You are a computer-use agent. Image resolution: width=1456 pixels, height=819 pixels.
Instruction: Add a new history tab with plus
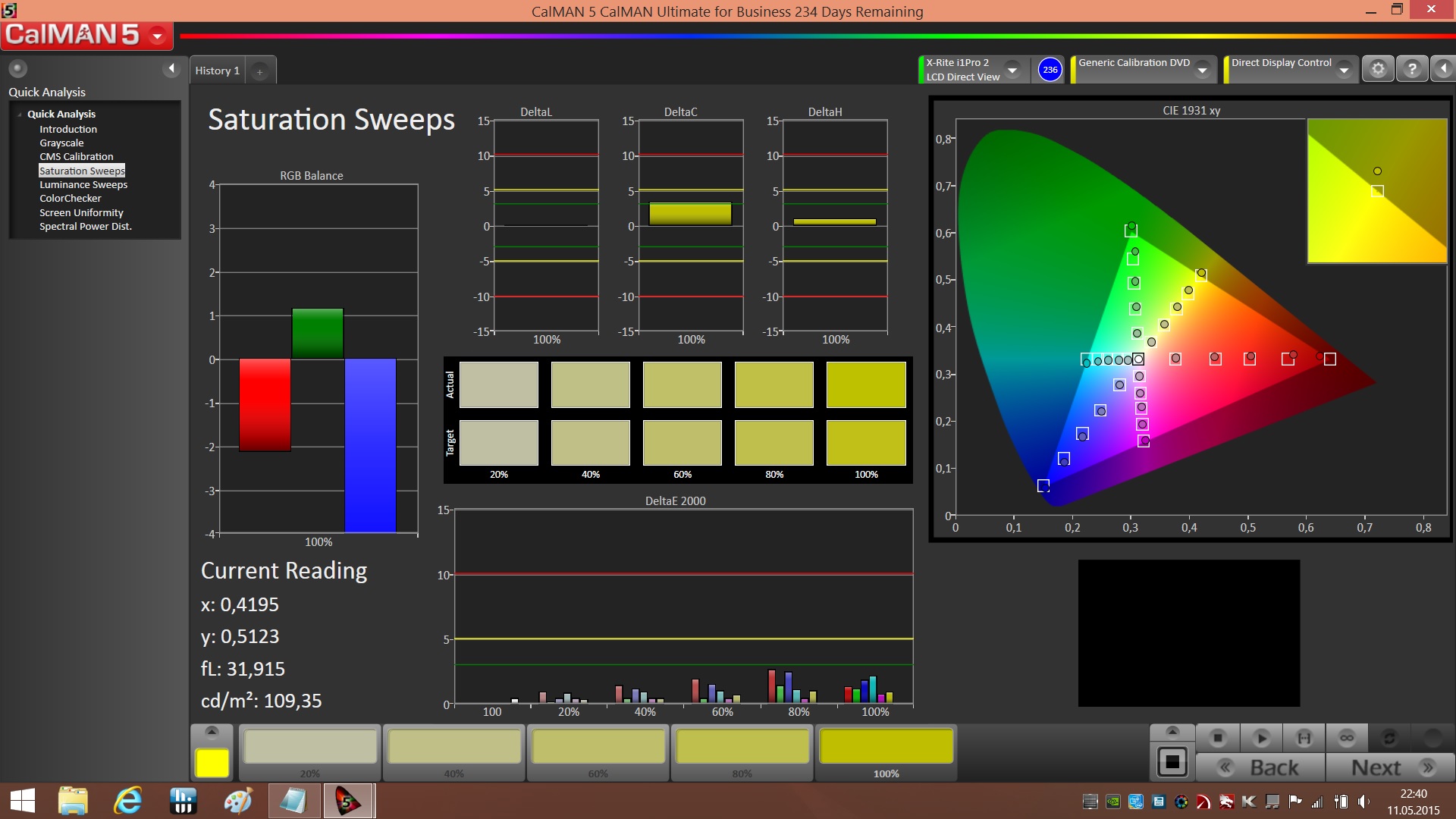(x=259, y=71)
